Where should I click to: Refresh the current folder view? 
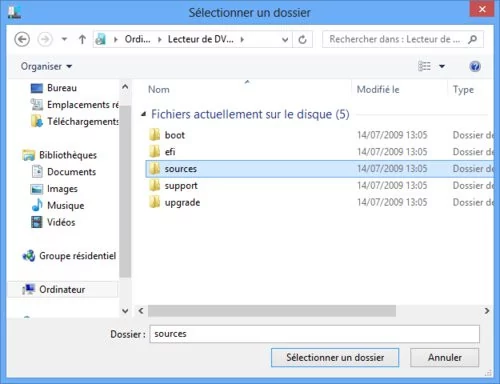coord(302,40)
